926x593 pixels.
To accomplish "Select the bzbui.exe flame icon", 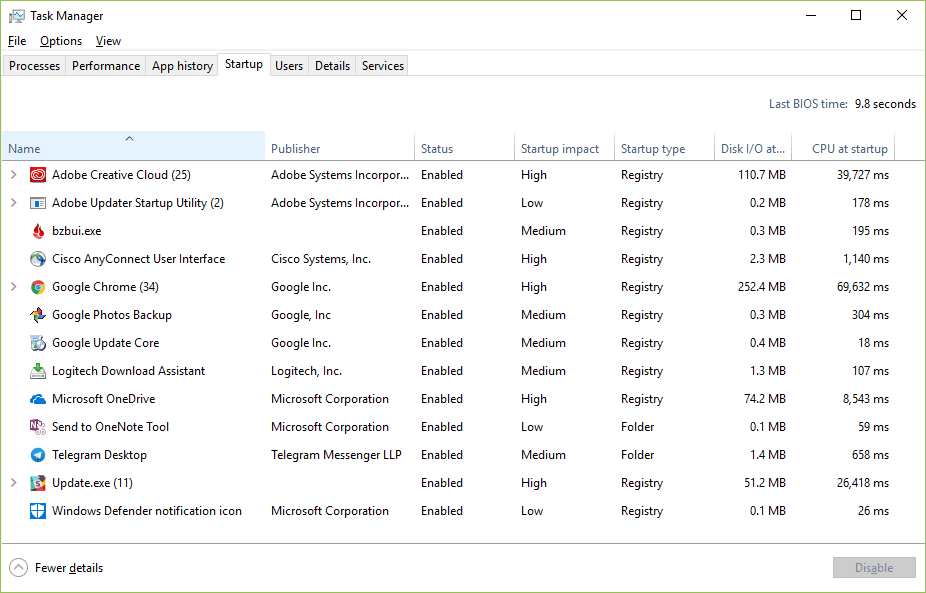I will [x=38, y=230].
